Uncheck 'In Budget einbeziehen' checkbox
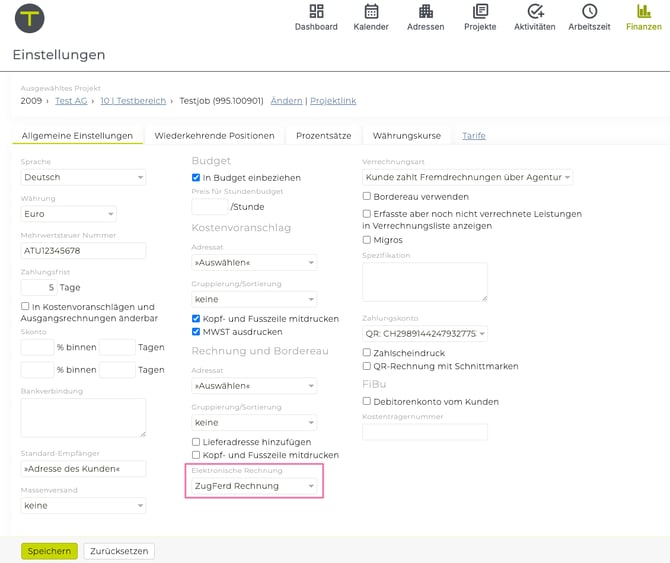The height and width of the screenshot is (563, 670). pyautogui.click(x=196, y=178)
